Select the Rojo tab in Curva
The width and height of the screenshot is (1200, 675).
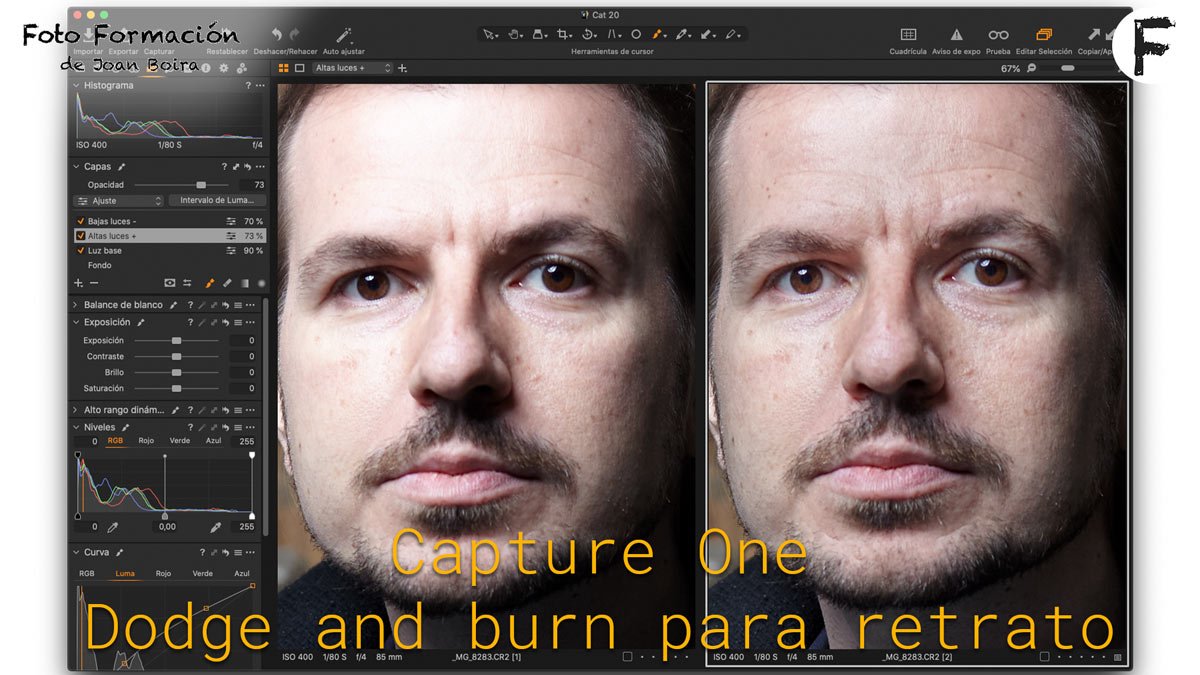pyautogui.click(x=163, y=574)
